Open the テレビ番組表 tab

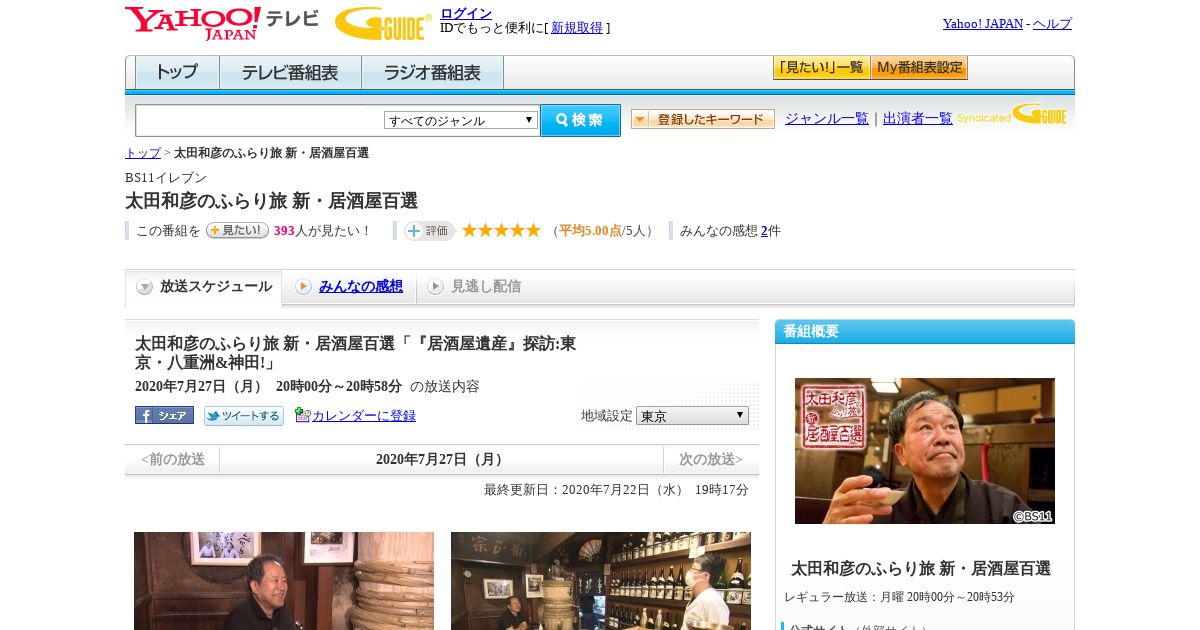click(x=290, y=73)
